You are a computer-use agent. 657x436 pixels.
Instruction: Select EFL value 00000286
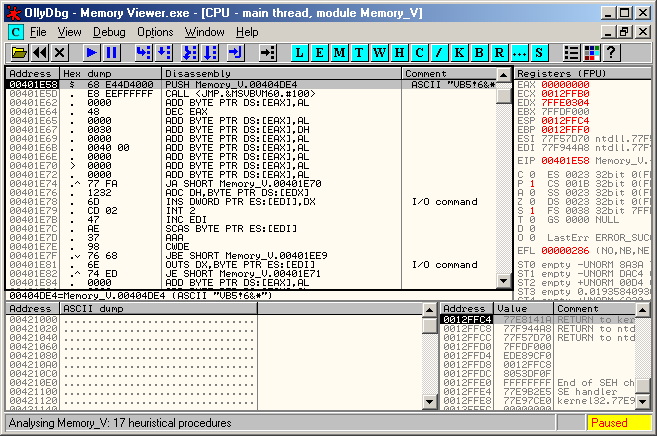click(565, 251)
